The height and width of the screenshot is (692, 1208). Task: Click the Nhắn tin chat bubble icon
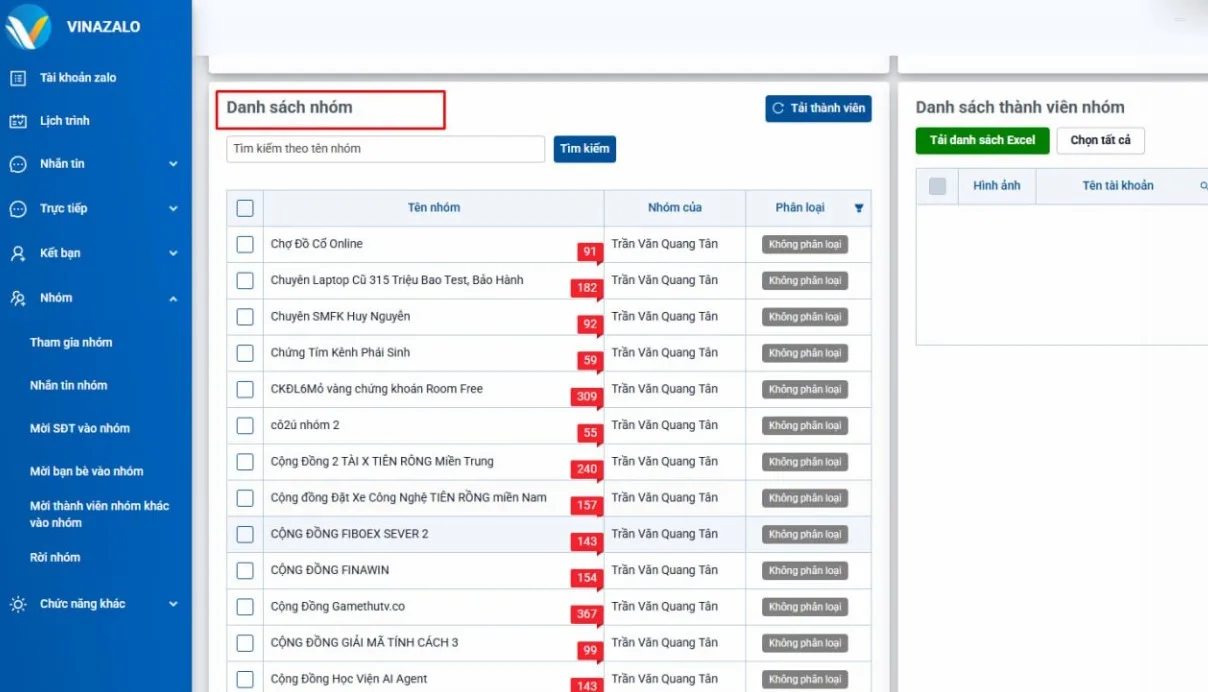click(18, 164)
